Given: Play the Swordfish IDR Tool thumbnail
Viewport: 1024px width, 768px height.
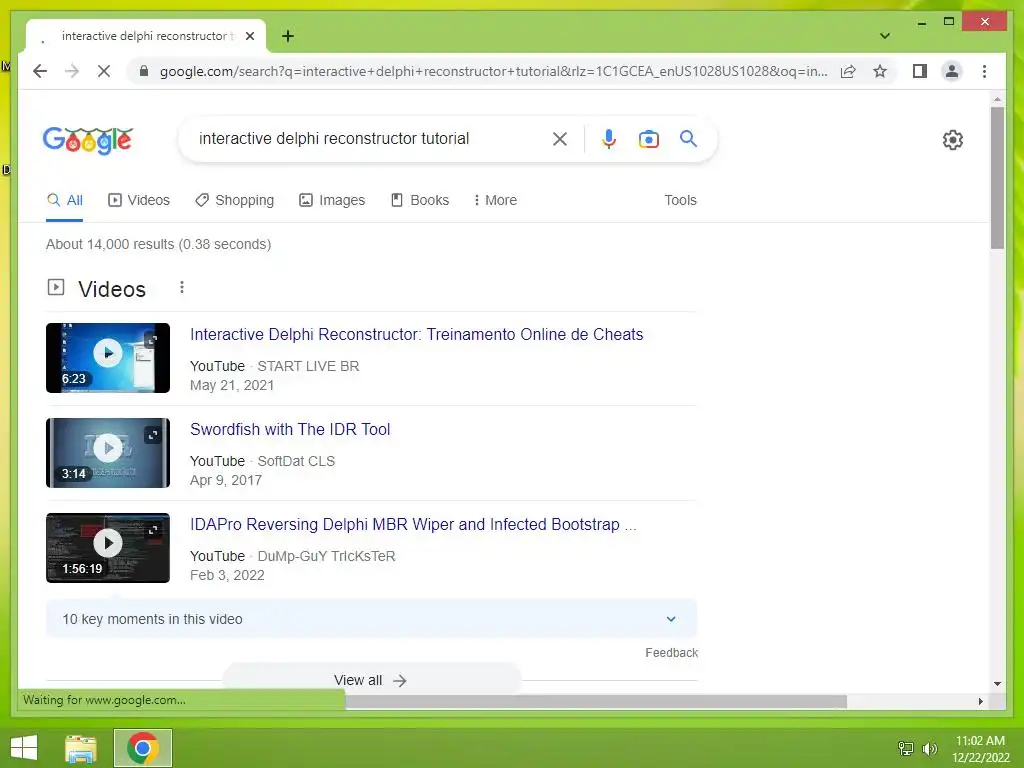Looking at the screenshot, I should pyautogui.click(x=108, y=453).
